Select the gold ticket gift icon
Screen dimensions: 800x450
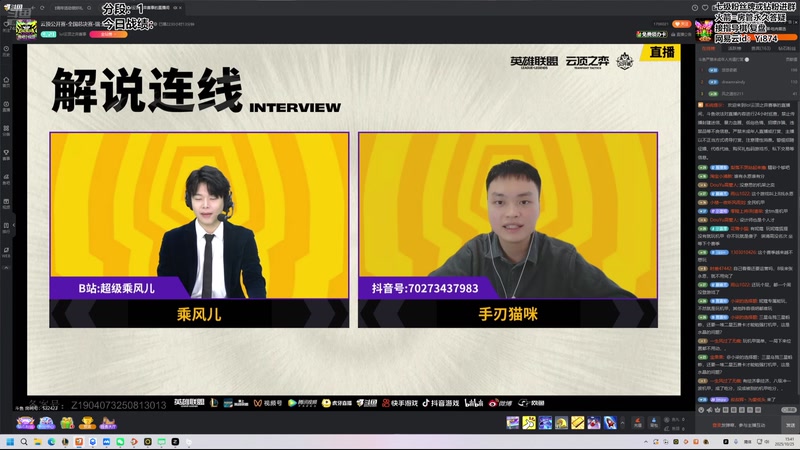(x=578, y=422)
